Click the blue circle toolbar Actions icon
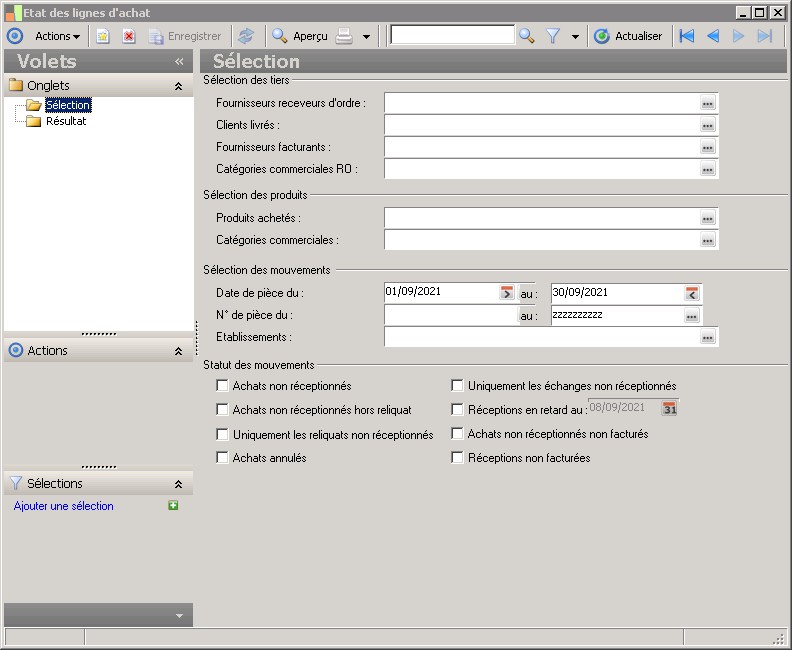 tap(15, 36)
